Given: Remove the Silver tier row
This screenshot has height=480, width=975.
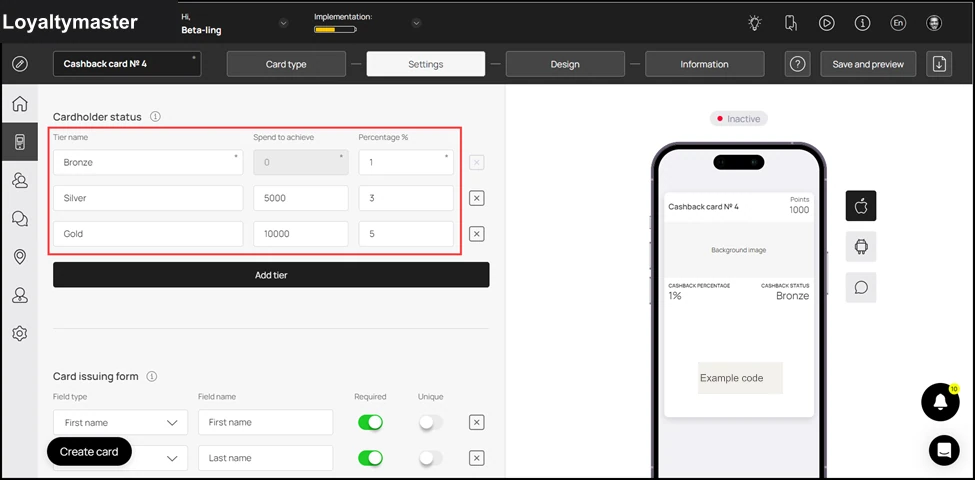Looking at the screenshot, I should tap(476, 198).
